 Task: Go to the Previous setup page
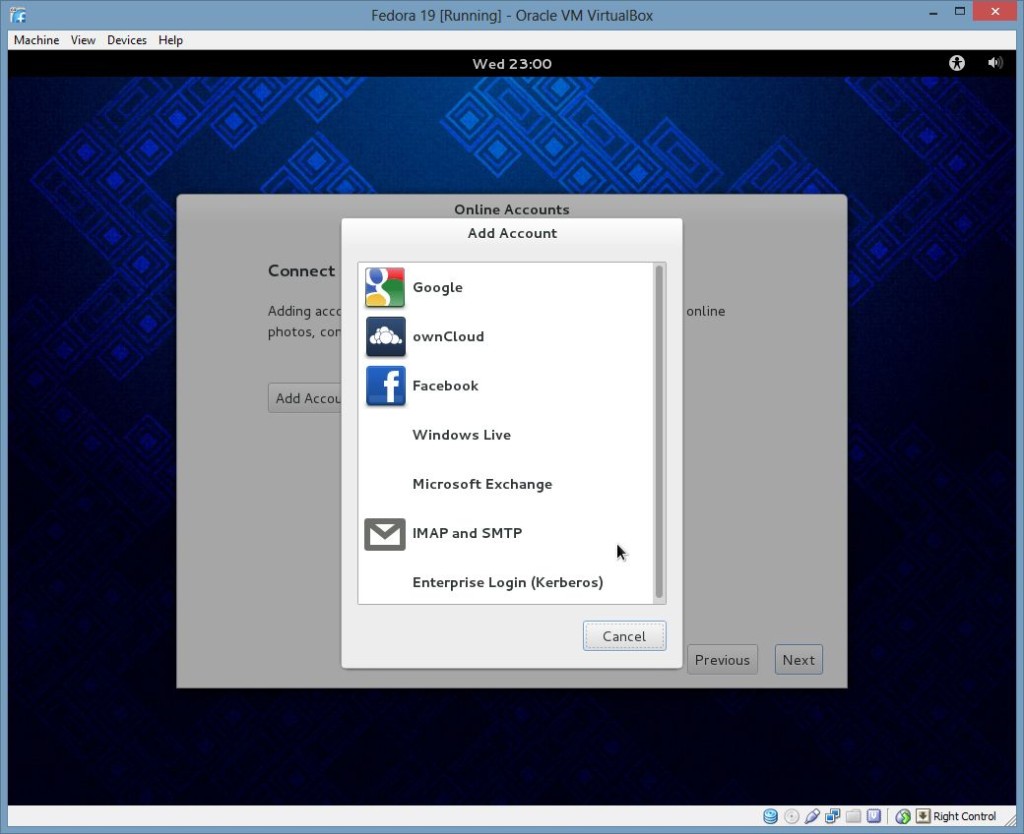722,660
